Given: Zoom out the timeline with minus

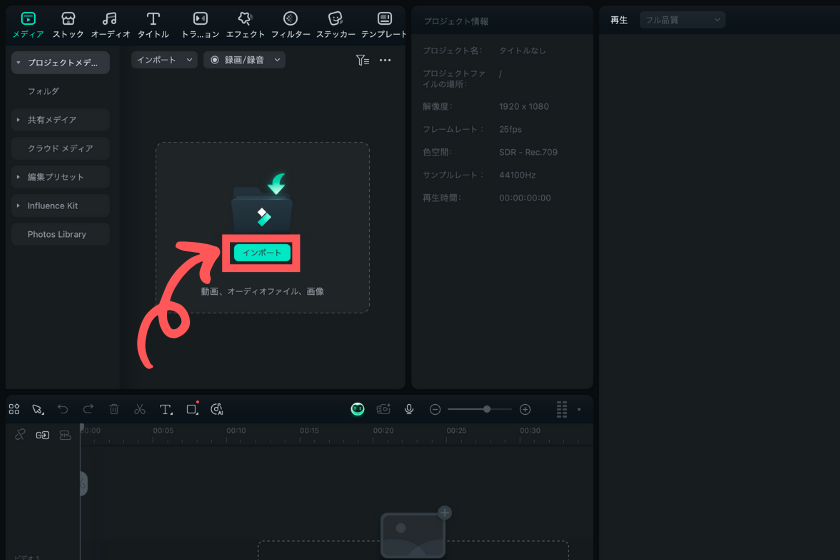Looking at the screenshot, I should [x=435, y=409].
